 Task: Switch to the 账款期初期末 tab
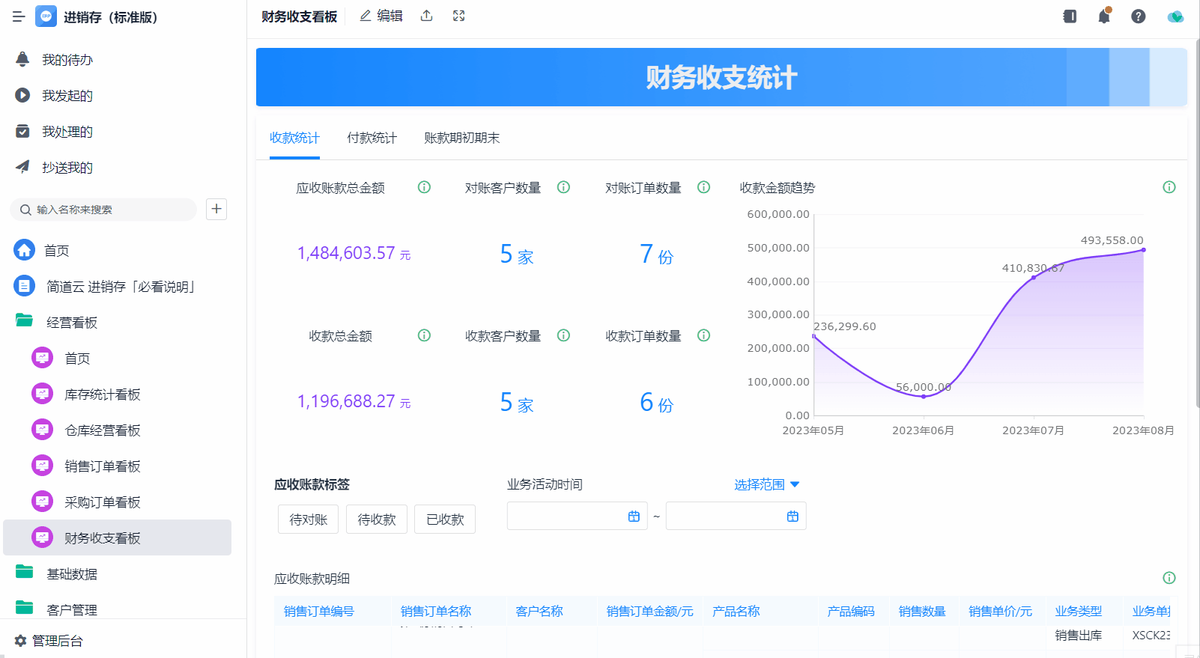point(462,138)
